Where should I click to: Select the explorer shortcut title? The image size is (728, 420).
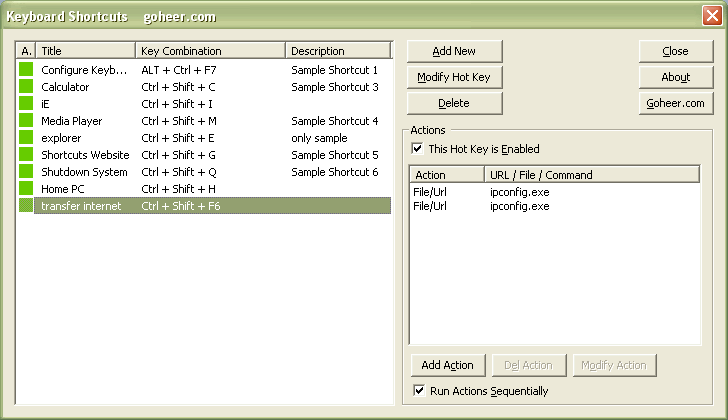(x=61, y=138)
